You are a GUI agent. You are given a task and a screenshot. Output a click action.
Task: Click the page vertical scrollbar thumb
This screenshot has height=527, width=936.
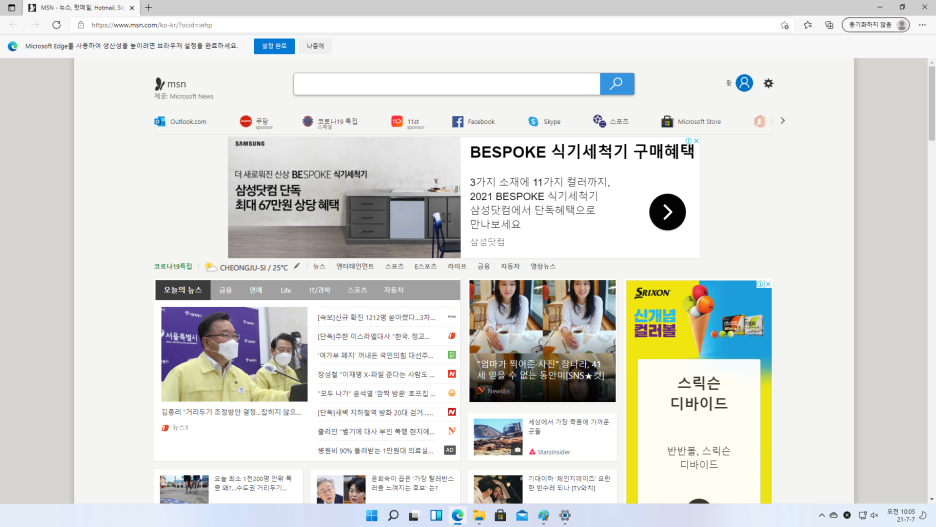tap(931, 103)
